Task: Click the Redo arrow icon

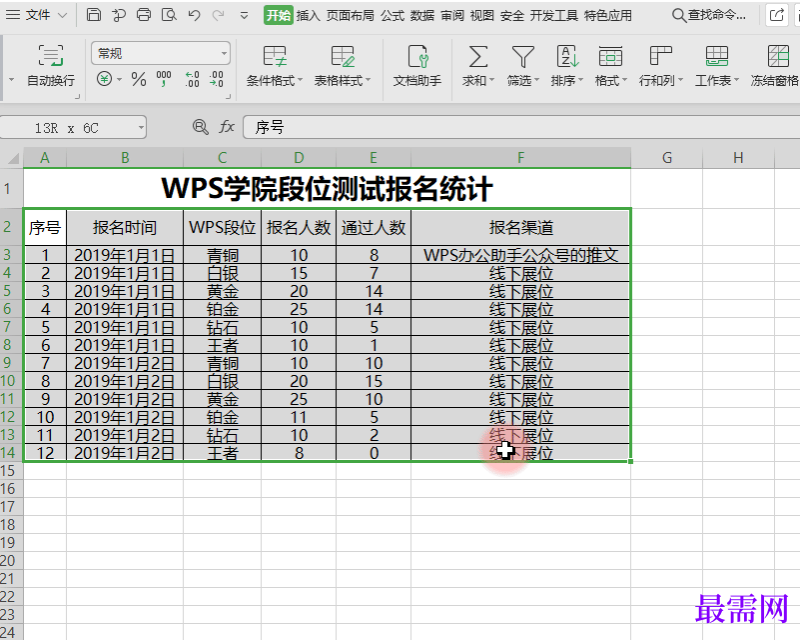Action: [x=219, y=15]
